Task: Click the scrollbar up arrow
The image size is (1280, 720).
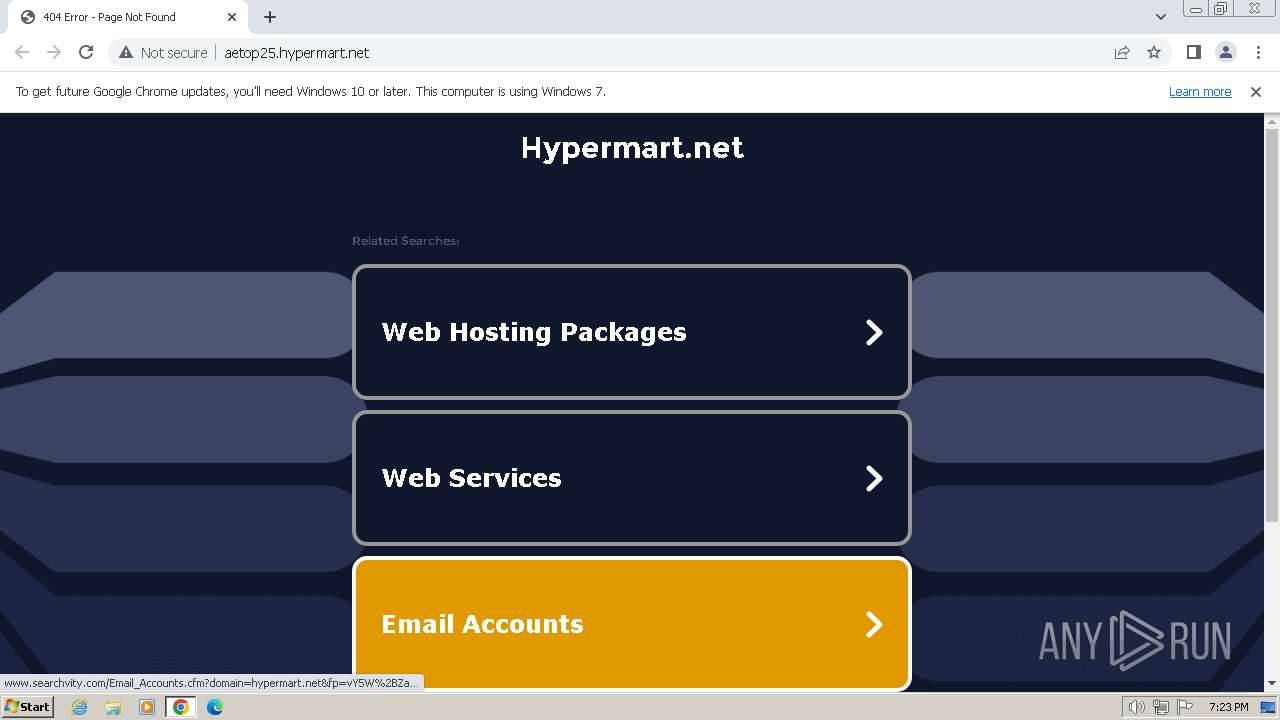Action: (1272, 121)
